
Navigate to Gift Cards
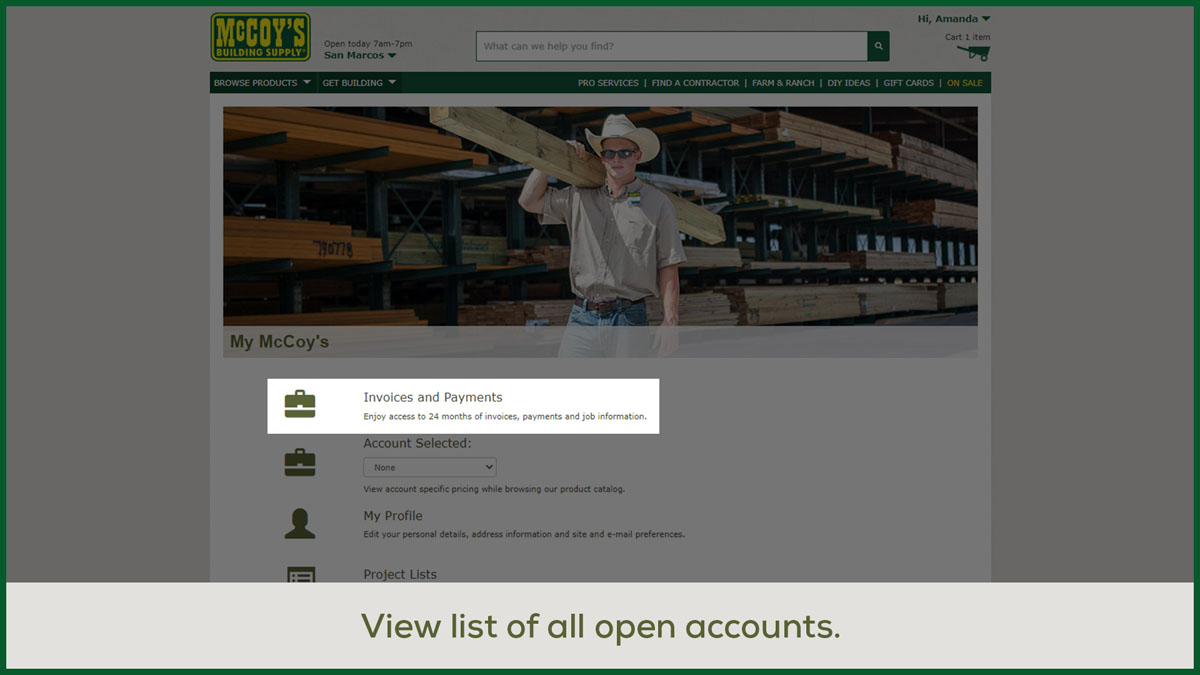pyautogui.click(x=908, y=83)
